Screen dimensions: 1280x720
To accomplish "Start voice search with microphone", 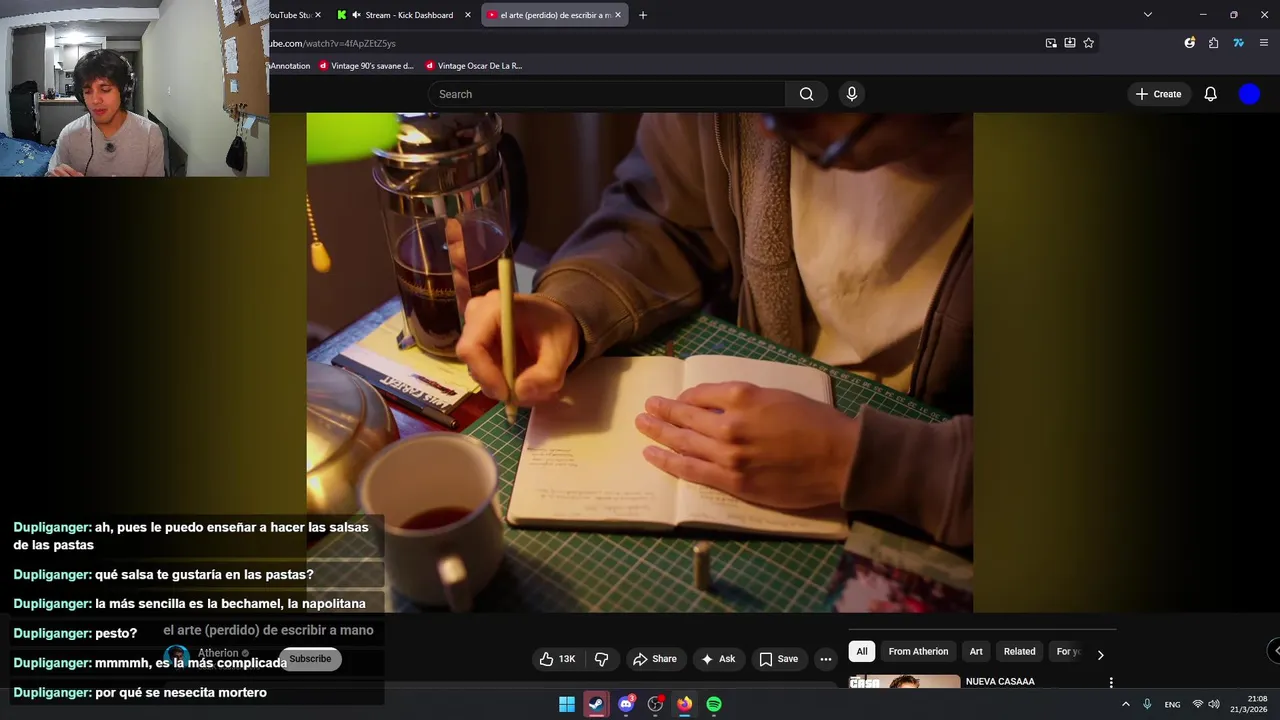I will (x=851, y=94).
